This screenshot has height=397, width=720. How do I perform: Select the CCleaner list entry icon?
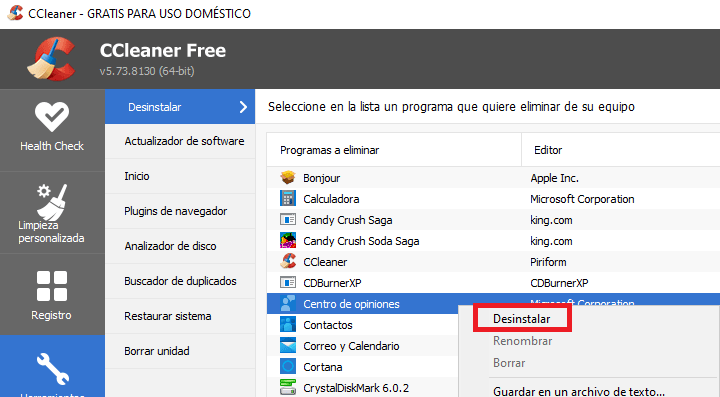pos(288,262)
